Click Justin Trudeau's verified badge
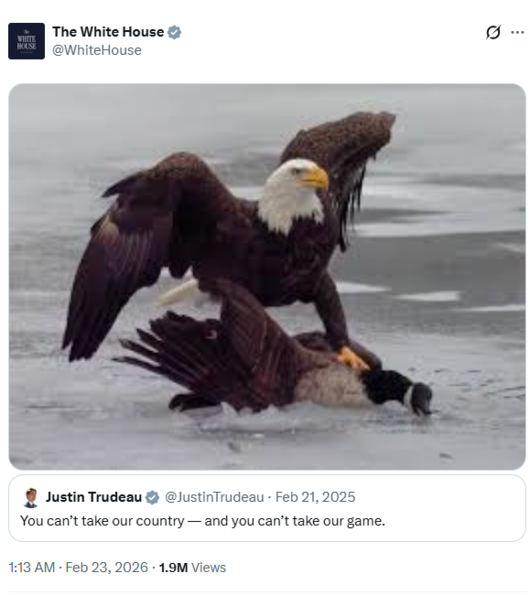Image resolution: width=530 pixels, height=595 pixels. point(153,497)
